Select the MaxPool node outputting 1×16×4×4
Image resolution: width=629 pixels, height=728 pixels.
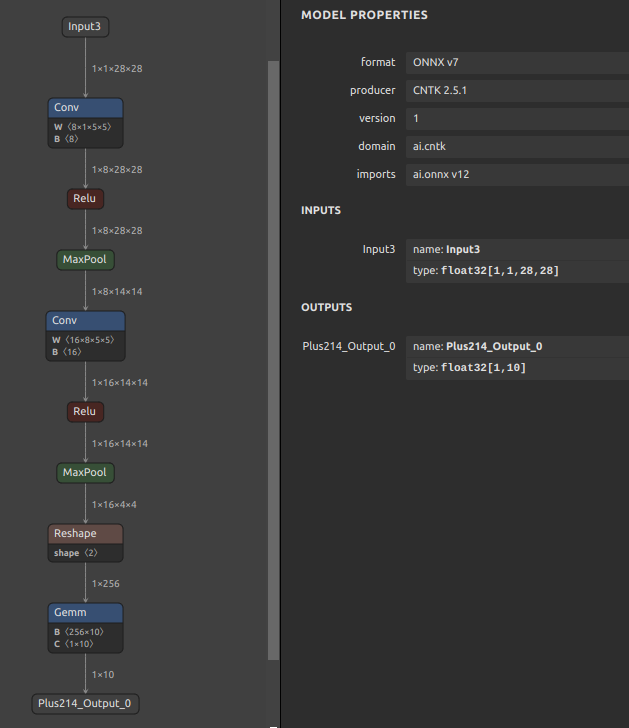(85, 472)
